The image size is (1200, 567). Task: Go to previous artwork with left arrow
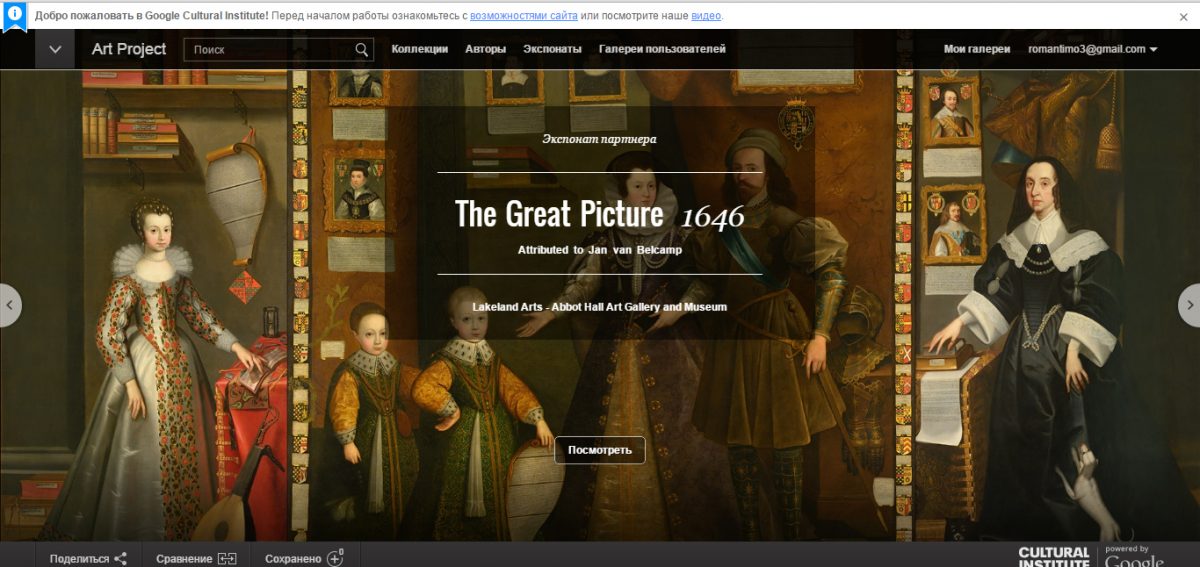pyautogui.click(x=10, y=305)
